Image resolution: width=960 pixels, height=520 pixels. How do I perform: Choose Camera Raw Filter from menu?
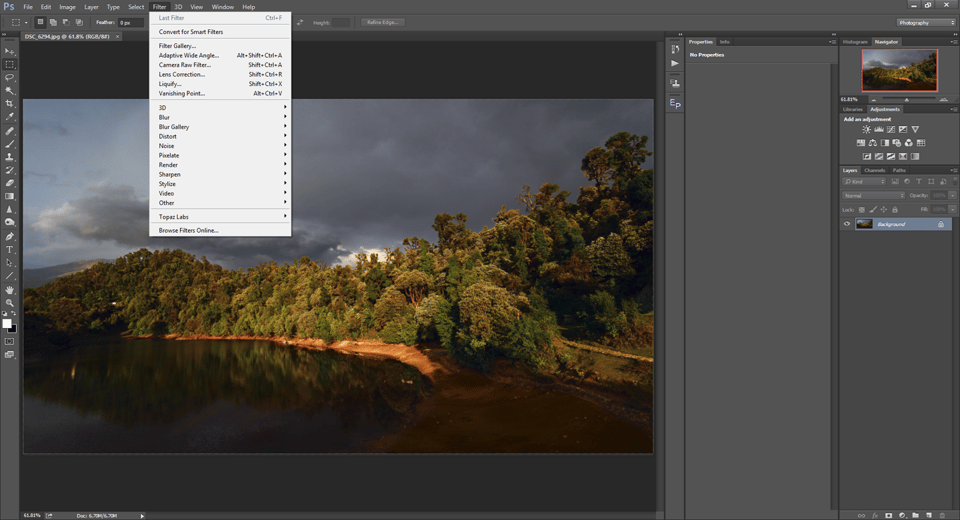[220, 65]
